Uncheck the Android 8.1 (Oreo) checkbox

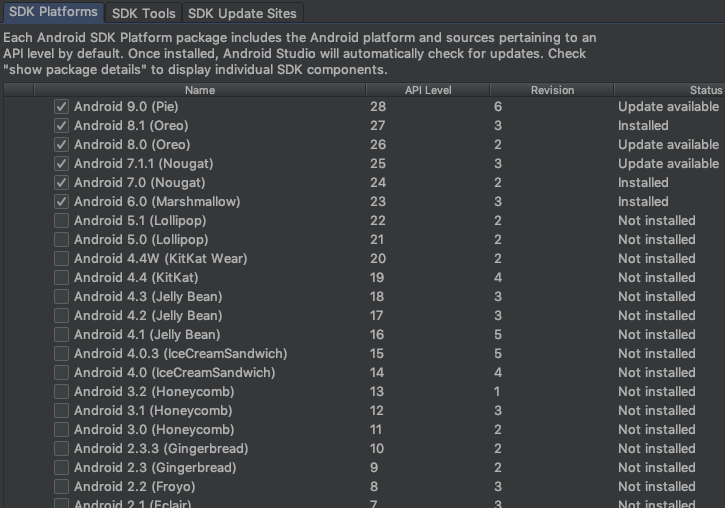(62, 126)
